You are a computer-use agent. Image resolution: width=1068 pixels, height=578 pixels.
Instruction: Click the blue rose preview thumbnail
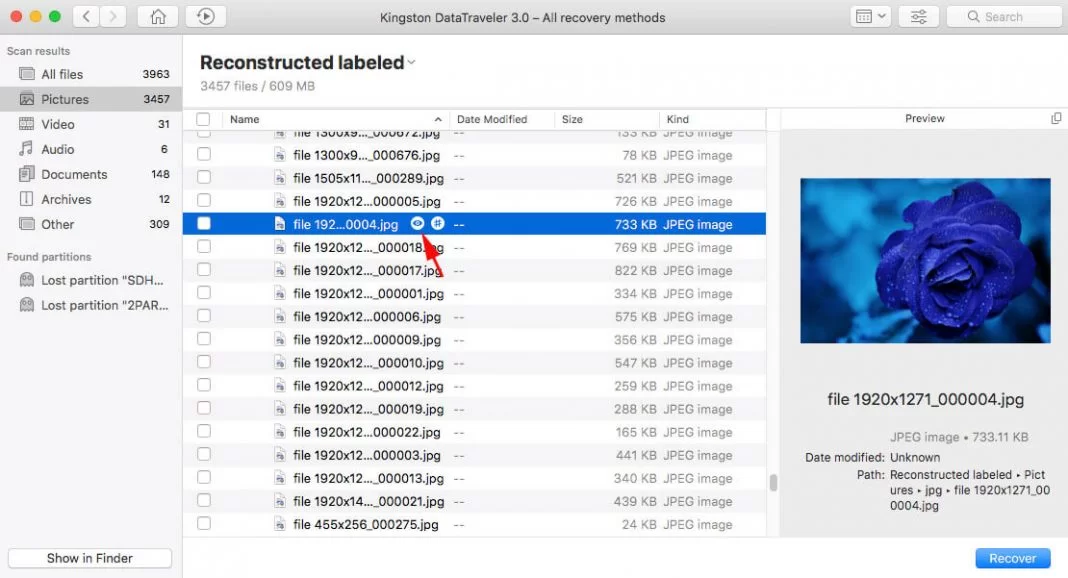[925, 260]
